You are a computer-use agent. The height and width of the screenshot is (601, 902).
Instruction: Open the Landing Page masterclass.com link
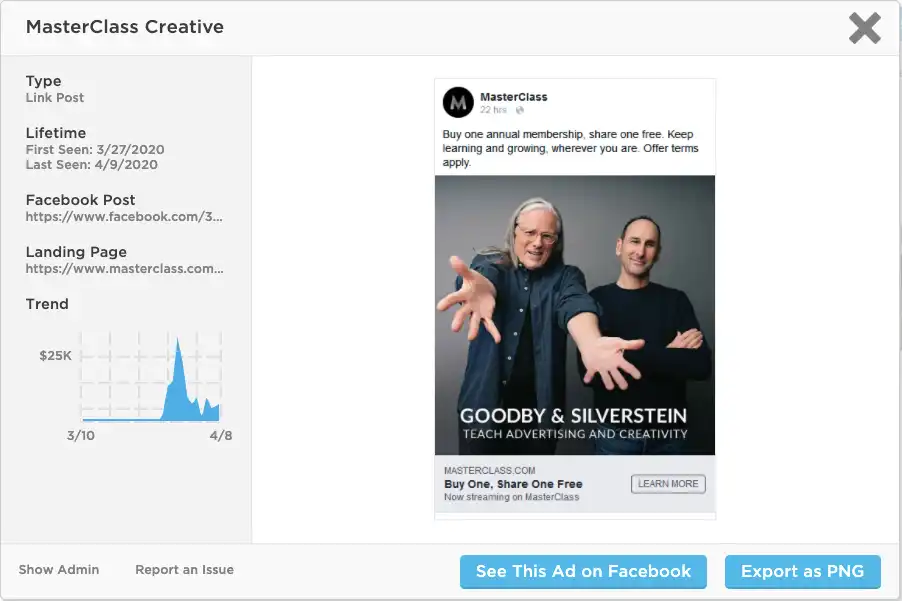coord(124,269)
